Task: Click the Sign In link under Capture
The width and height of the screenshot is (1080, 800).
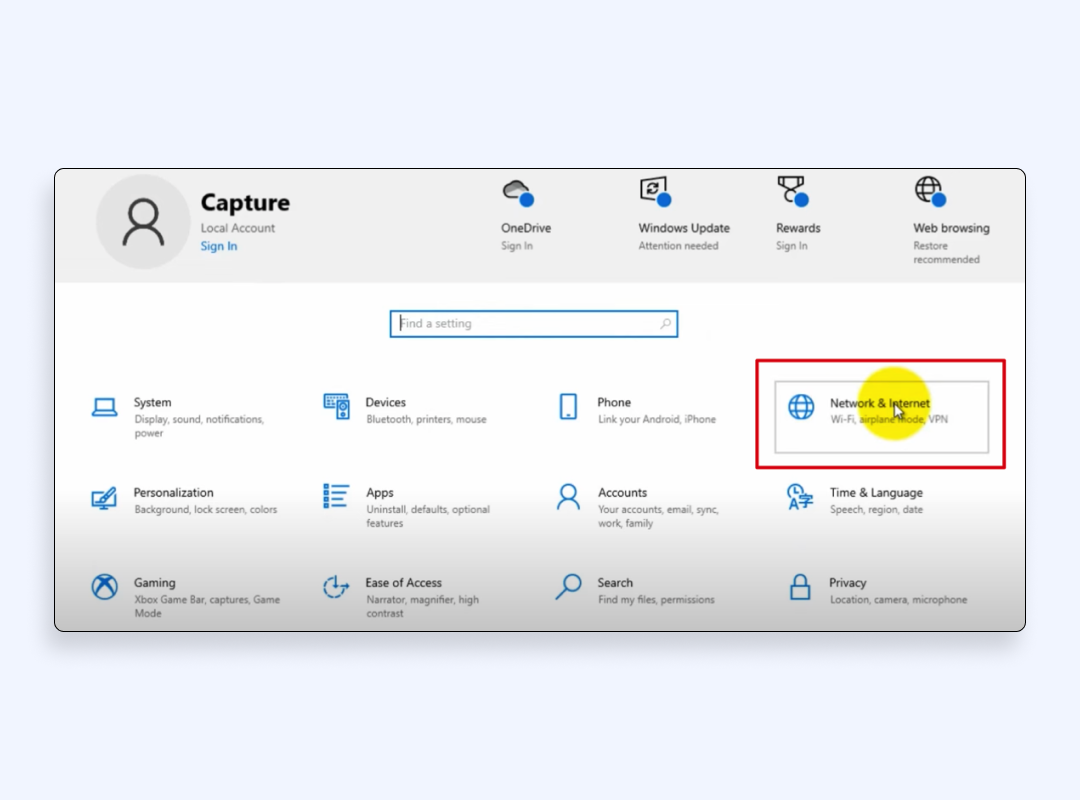Action: click(x=219, y=247)
